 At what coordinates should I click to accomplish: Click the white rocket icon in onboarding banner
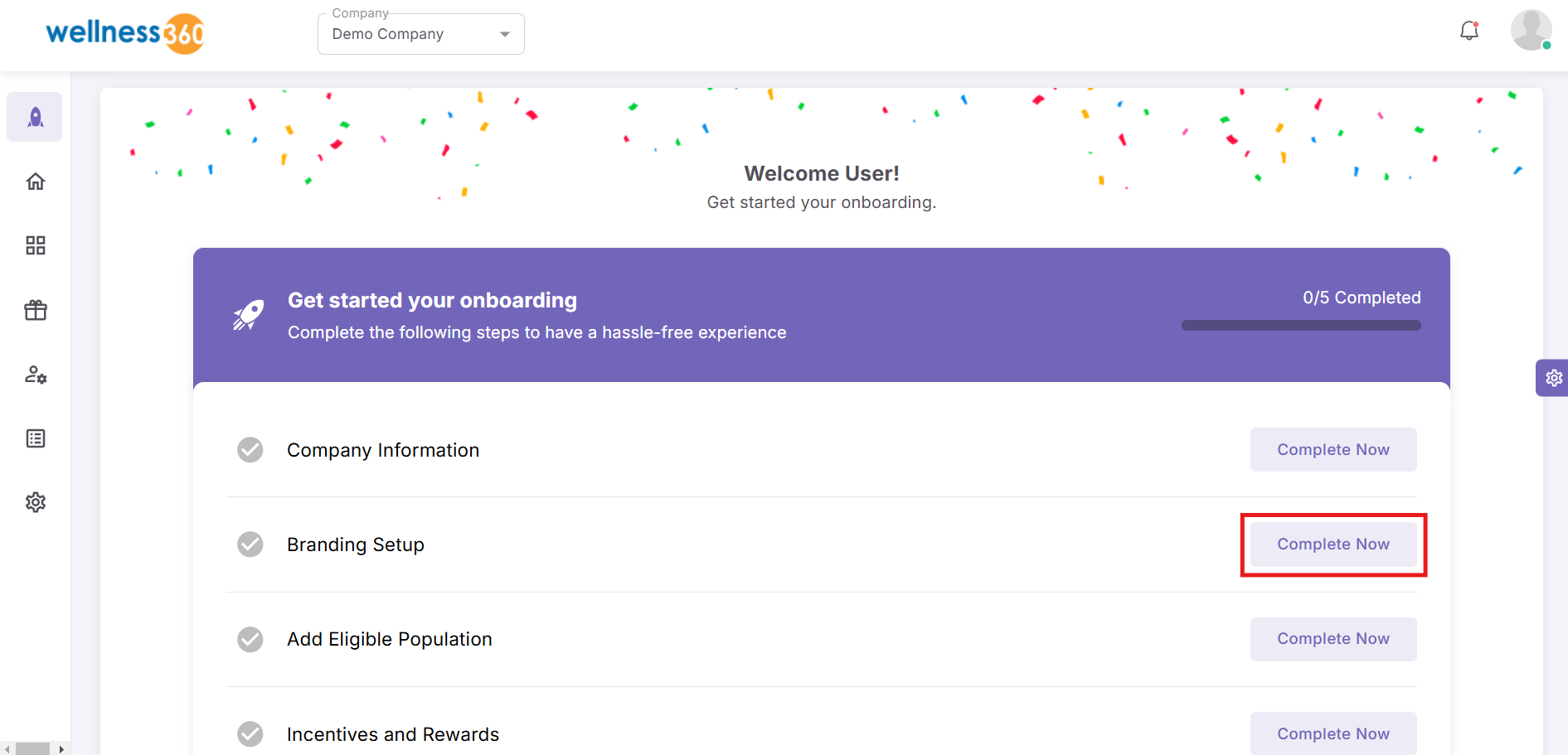pos(248,316)
